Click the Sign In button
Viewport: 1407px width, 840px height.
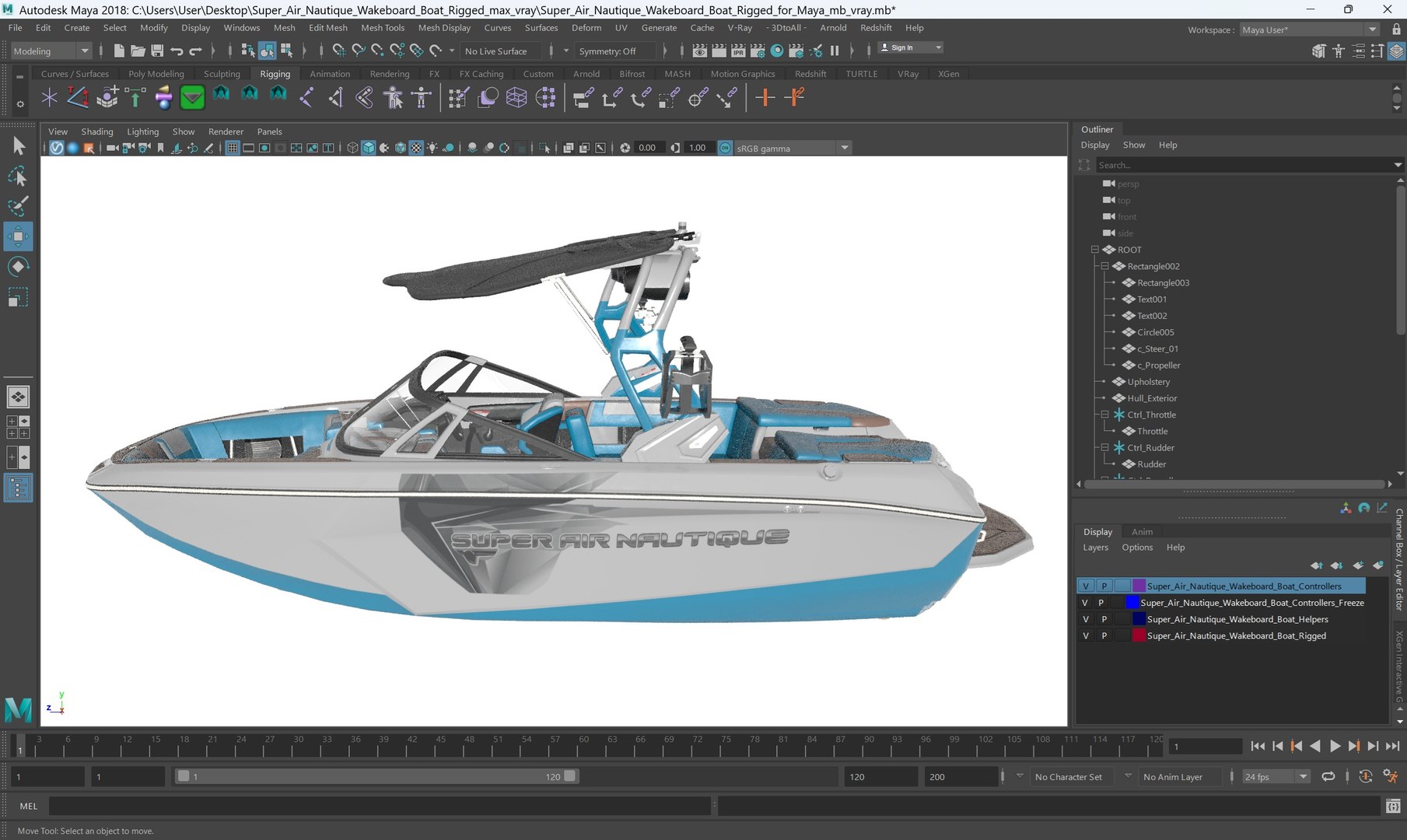point(910,47)
